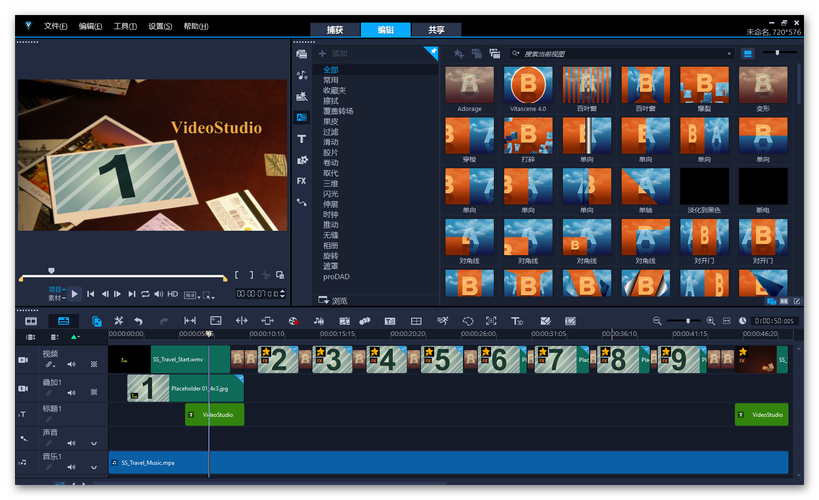
Task: Open the search options magnifier dropdown
Action: coord(516,53)
